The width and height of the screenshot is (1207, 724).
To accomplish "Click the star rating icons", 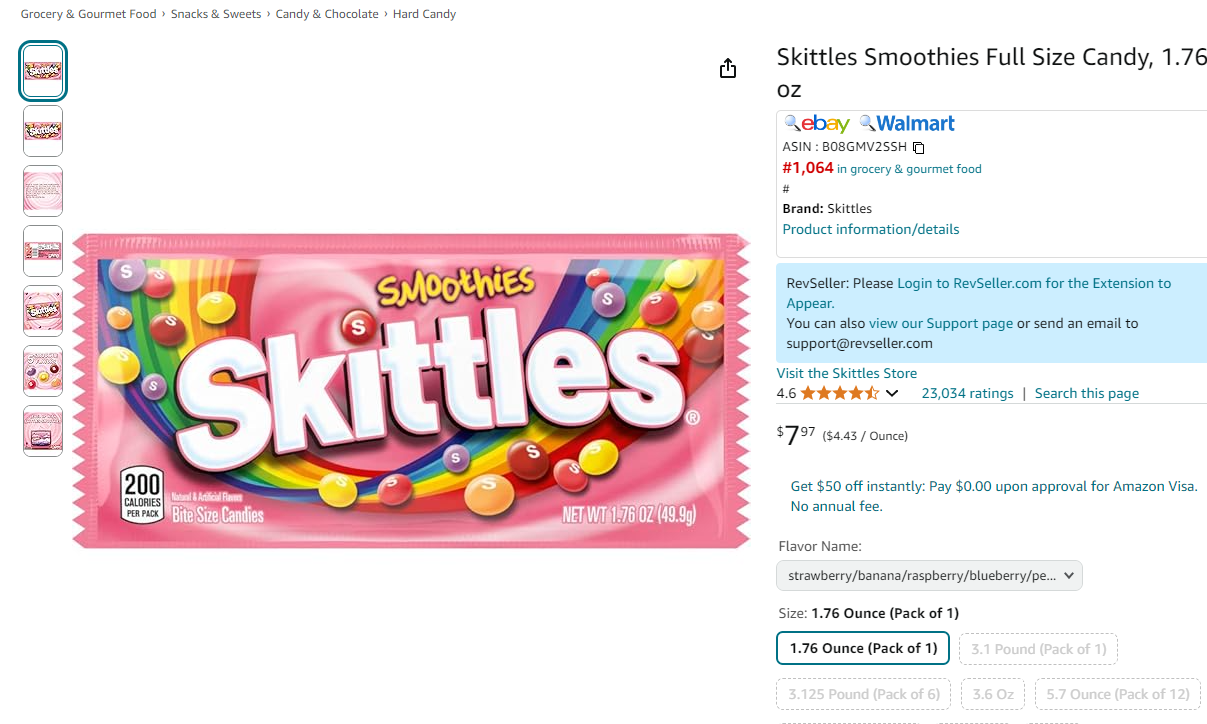I will 840,393.
